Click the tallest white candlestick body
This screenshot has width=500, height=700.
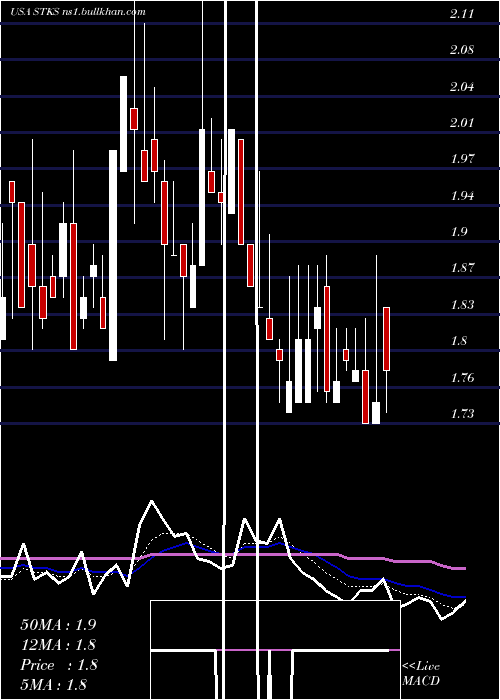(x=113, y=255)
